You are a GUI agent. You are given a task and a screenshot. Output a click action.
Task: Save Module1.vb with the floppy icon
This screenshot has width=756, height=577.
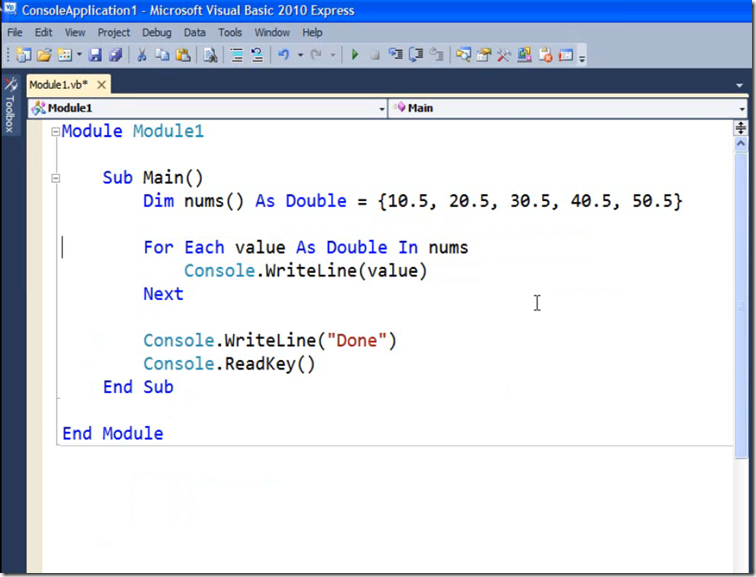pos(95,55)
